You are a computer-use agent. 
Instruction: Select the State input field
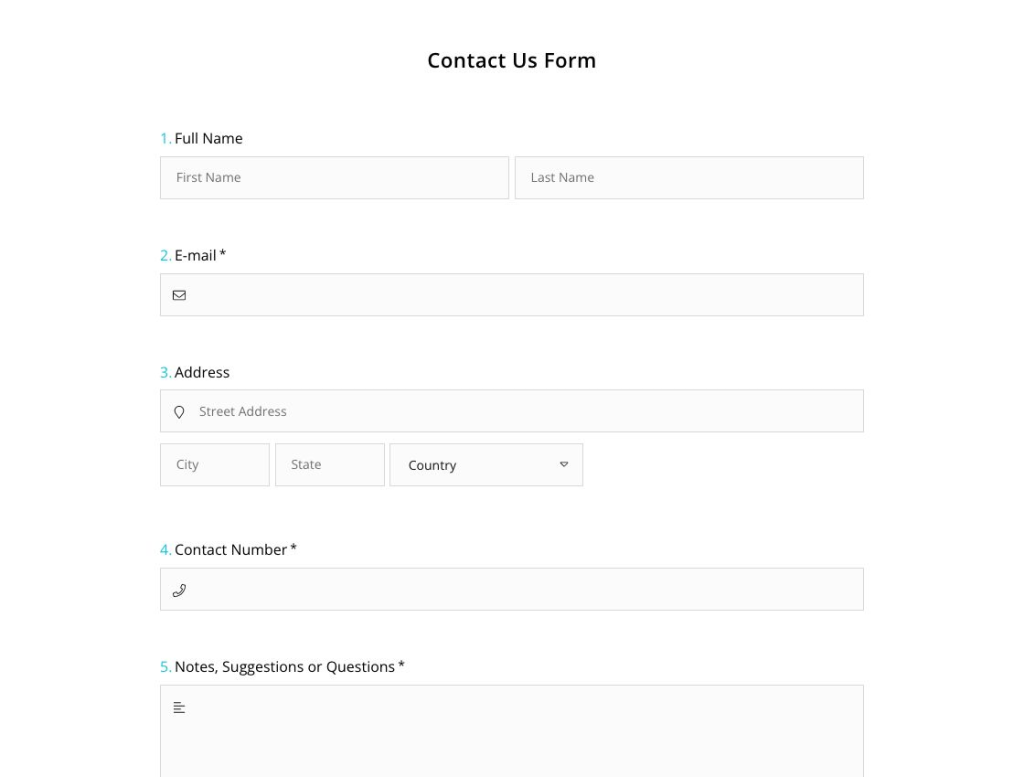tap(329, 464)
